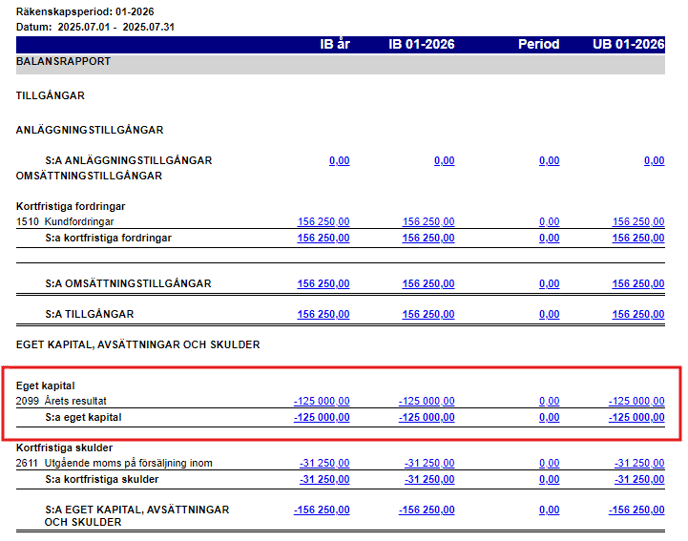Select the 'Eget kapital' section heading
688x541 pixels.
click(46, 386)
